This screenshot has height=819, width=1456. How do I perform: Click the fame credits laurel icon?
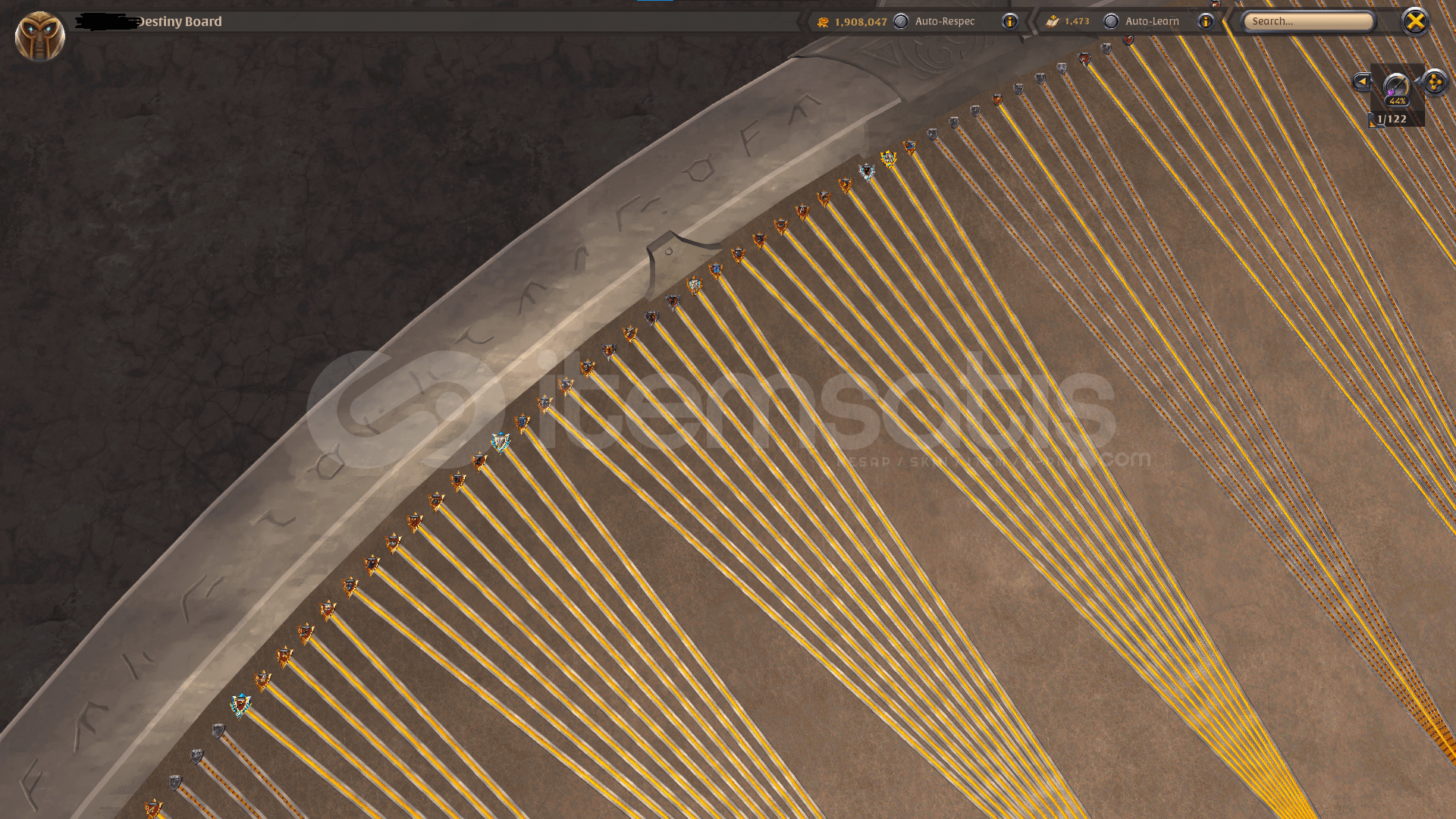click(x=823, y=22)
